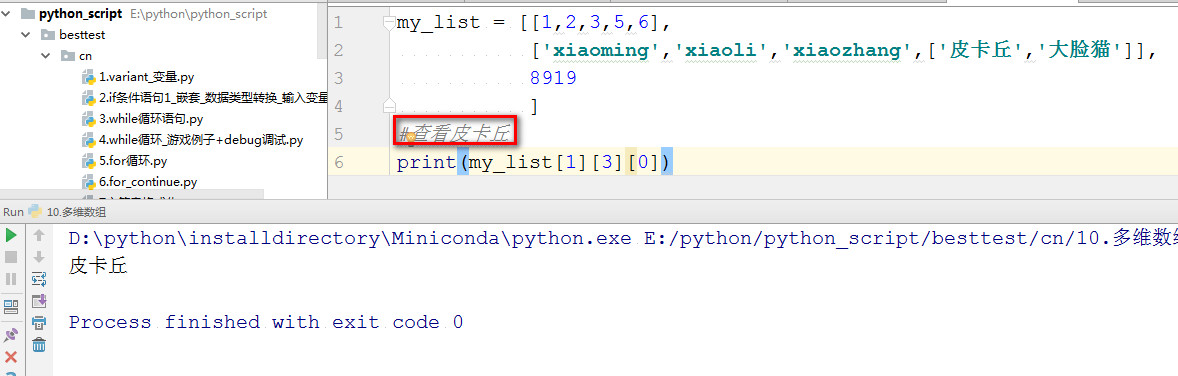The width and height of the screenshot is (1178, 376).
Task: Click the Scroll to end icon
Action: click(x=39, y=301)
